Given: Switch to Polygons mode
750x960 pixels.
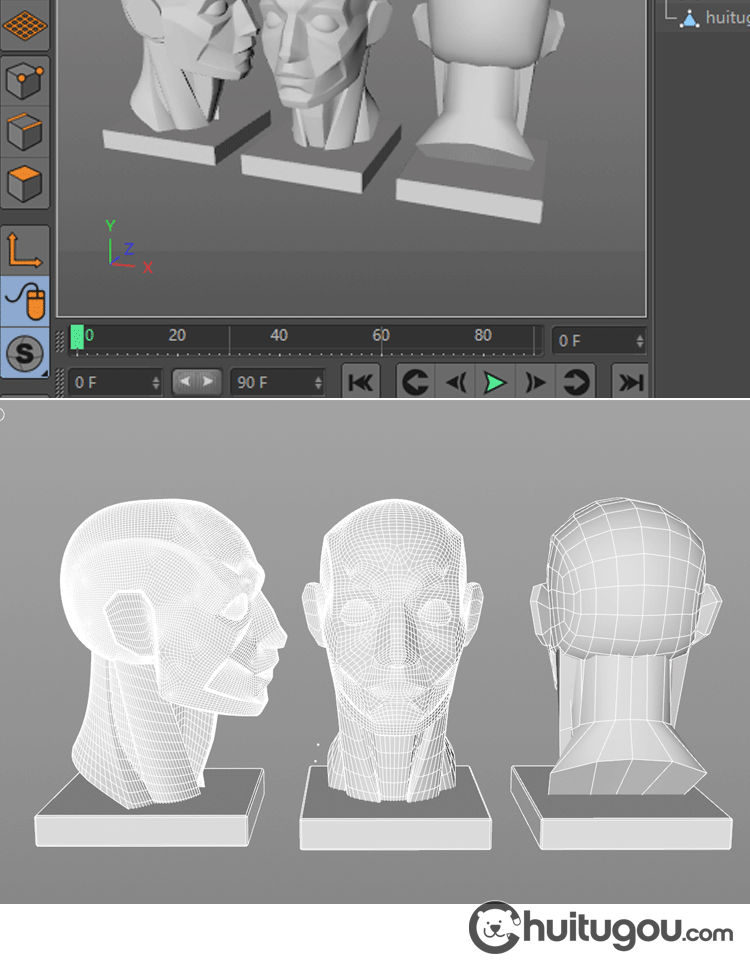Looking at the screenshot, I should 25,184.
